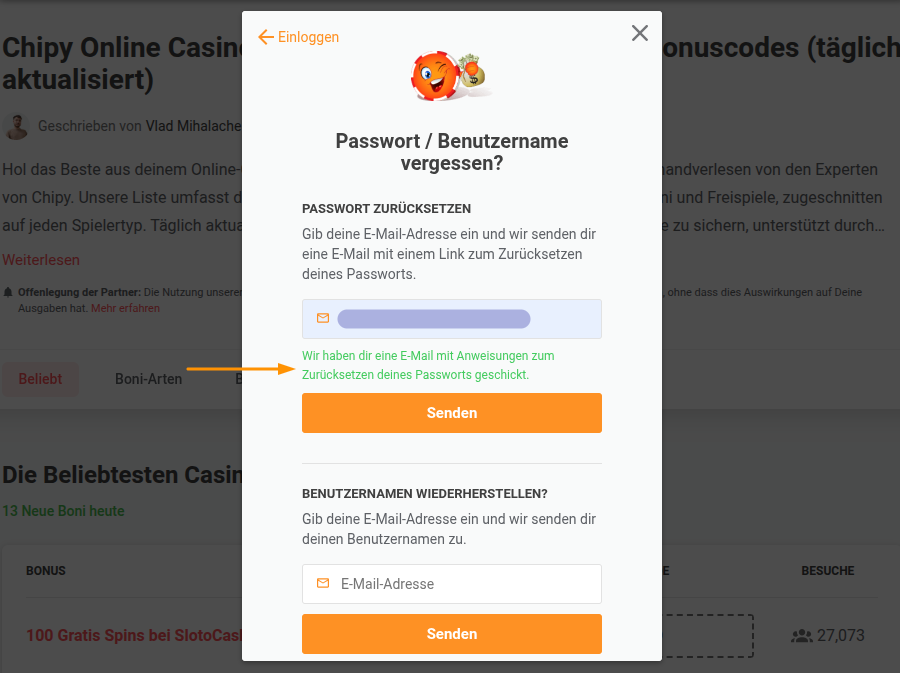Select the Beliebt tab
The height and width of the screenshot is (673, 900).
point(40,379)
